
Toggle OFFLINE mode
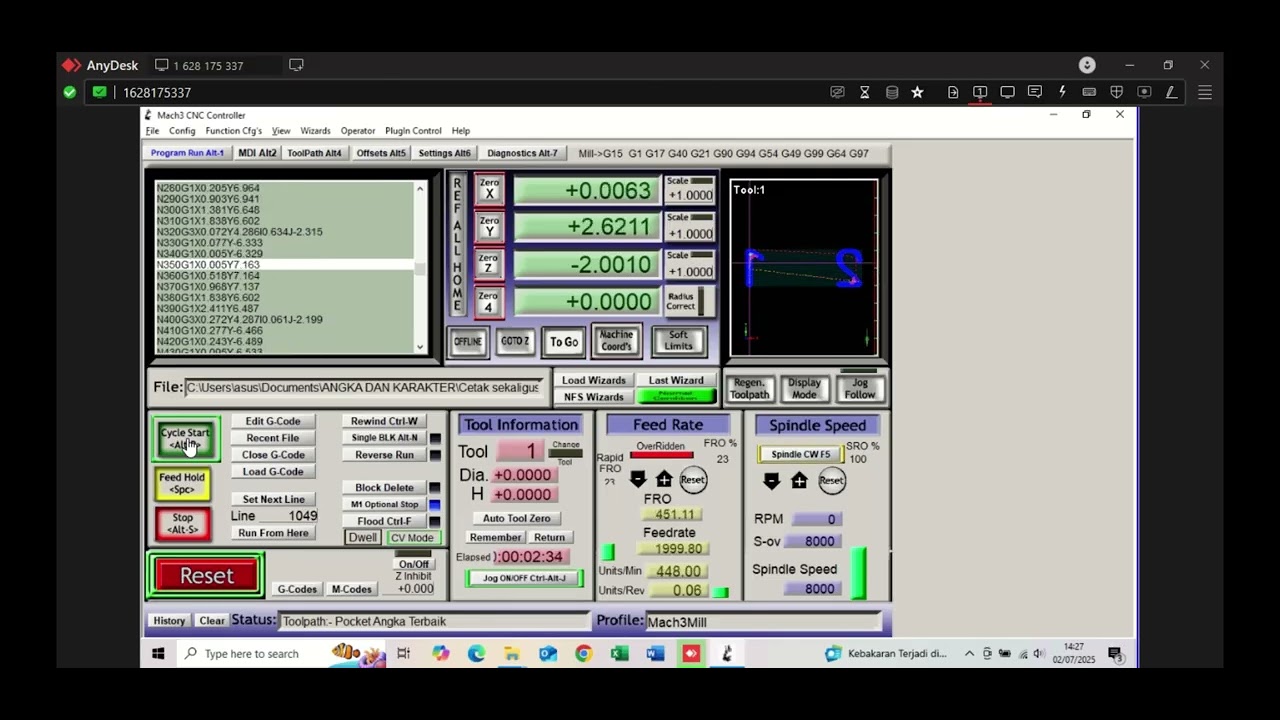click(467, 342)
